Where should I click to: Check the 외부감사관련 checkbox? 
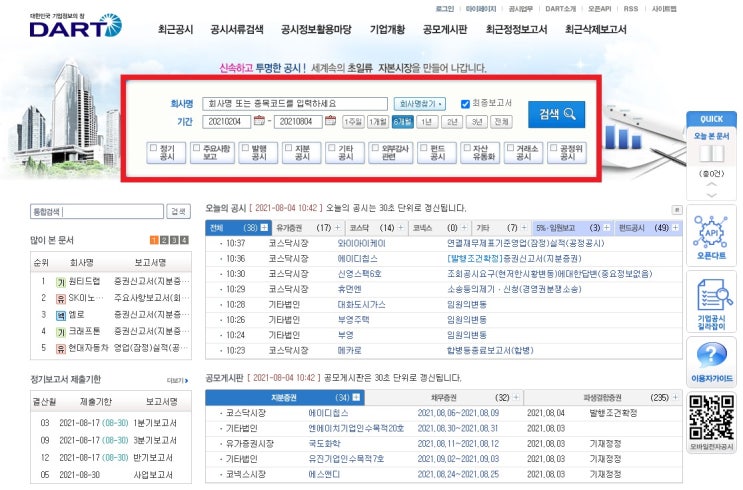375,148
